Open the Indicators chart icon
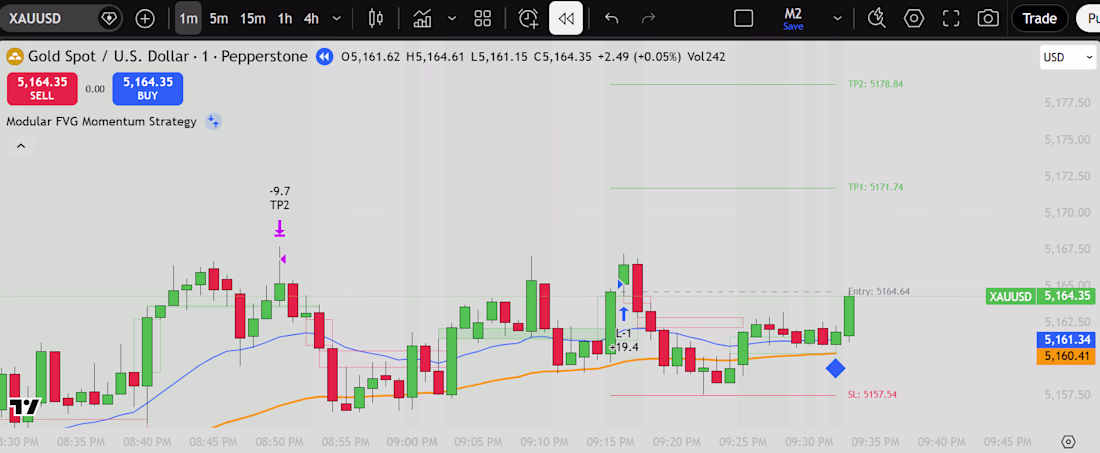 (x=422, y=19)
